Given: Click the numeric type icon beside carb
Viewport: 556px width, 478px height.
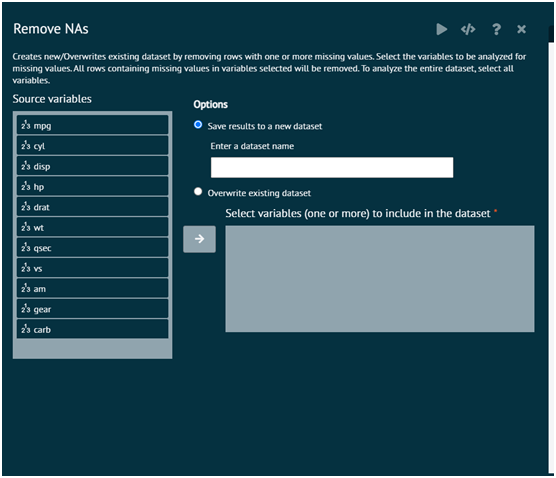Looking at the screenshot, I should pos(26,329).
